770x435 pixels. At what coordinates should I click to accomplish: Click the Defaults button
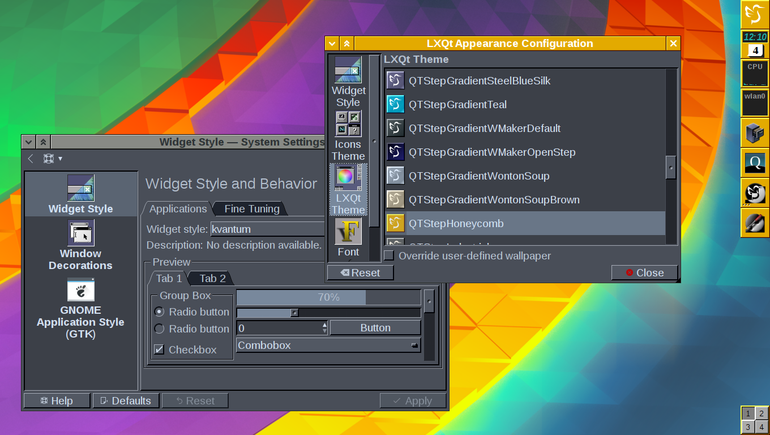coord(126,401)
